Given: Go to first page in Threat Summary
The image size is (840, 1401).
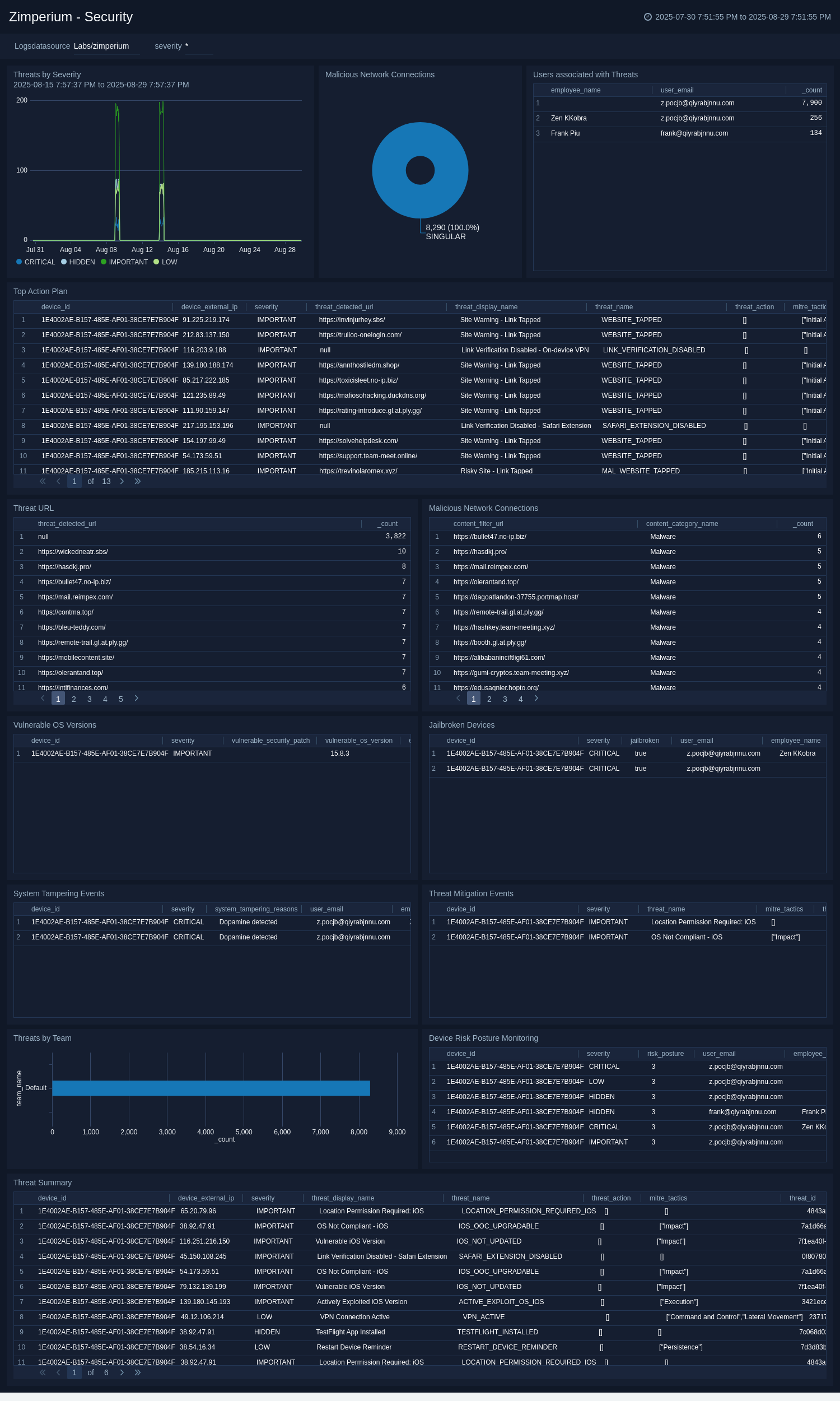Looking at the screenshot, I should click(43, 1372).
